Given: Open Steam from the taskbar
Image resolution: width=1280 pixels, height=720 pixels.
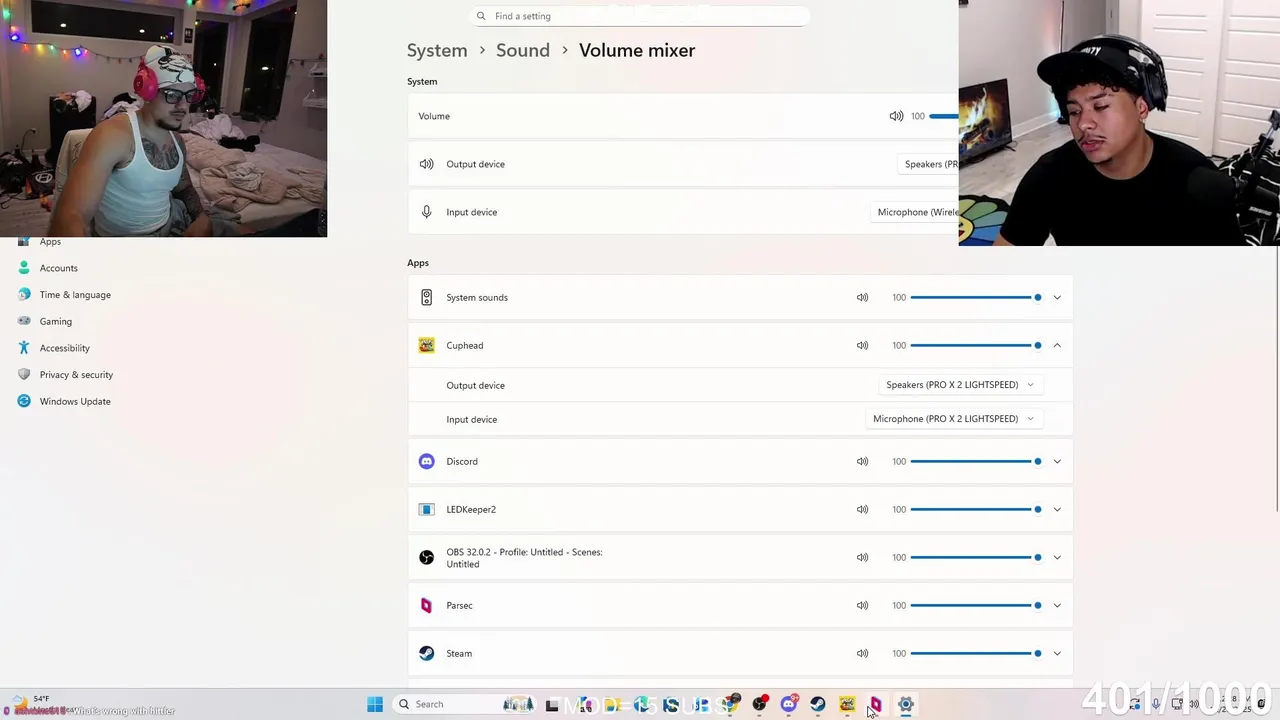Looking at the screenshot, I should click(818, 704).
